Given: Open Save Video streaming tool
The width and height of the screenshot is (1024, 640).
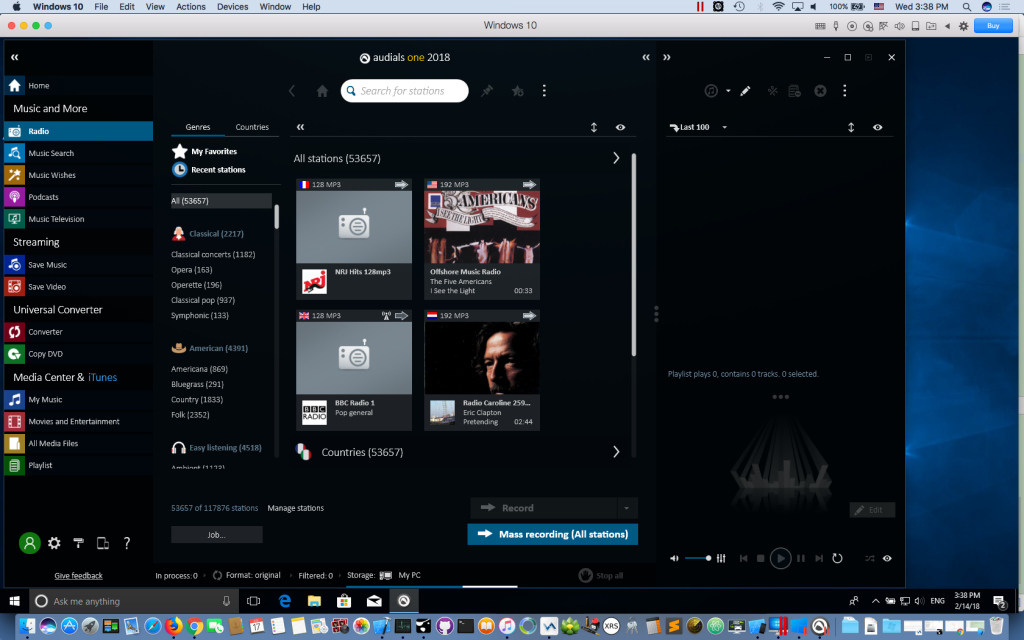Looking at the screenshot, I should point(78,287).
